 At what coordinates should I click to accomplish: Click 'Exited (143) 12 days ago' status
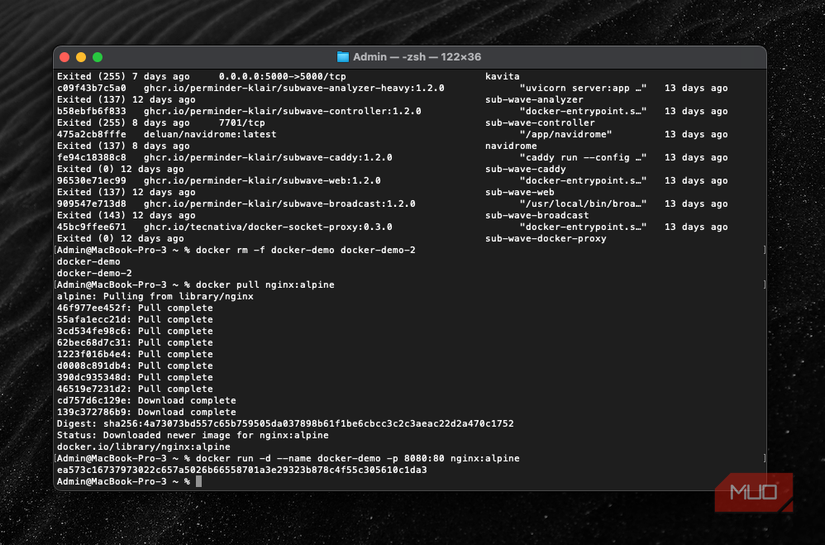click(126, 215)
